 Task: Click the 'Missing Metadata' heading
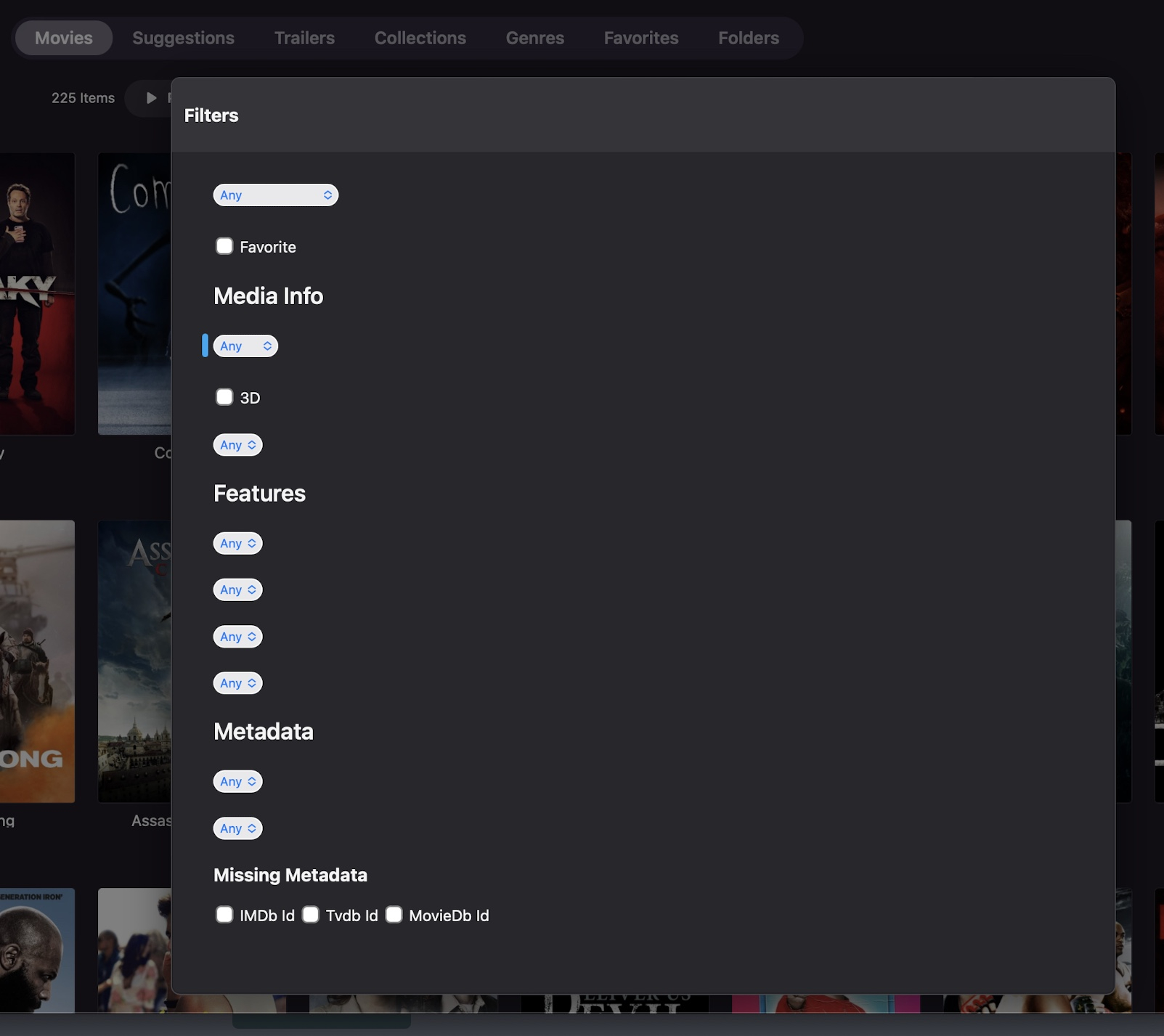pyautogui.click(x=290, y=875)
